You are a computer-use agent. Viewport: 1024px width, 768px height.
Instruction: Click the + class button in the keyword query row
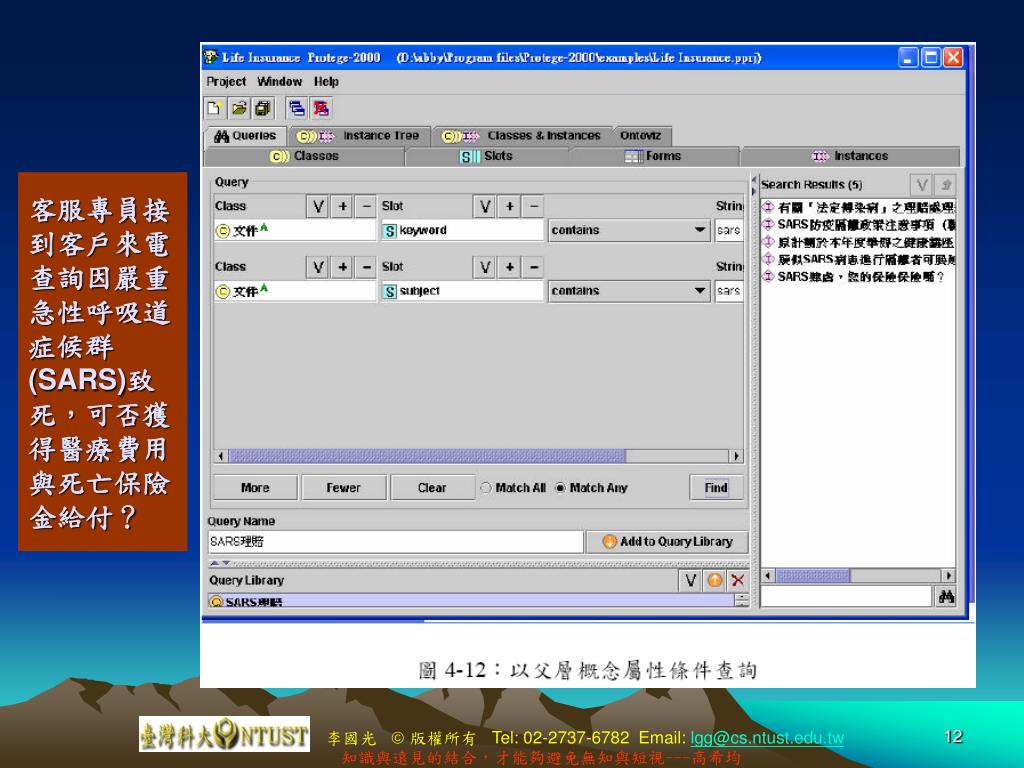342,206
